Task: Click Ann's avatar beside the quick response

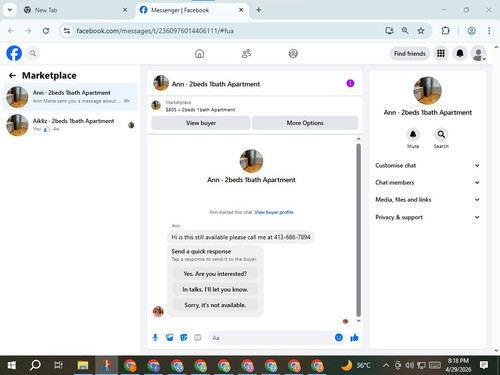Action: [158, 312]
